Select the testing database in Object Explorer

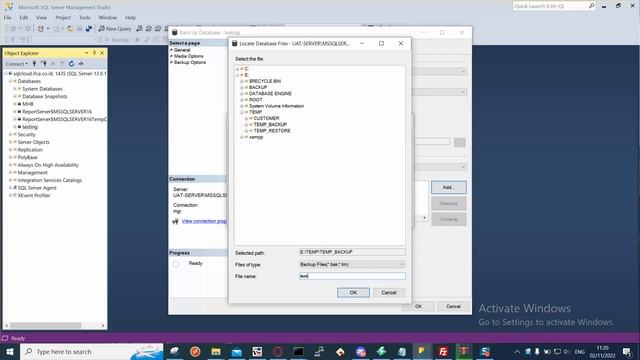(x=30, y=127)
